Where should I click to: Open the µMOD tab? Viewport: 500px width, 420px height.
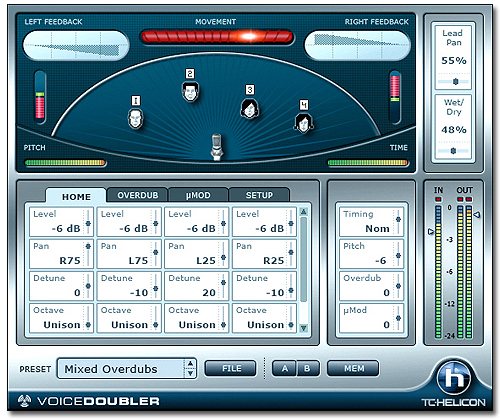click(x=198, y=195)
